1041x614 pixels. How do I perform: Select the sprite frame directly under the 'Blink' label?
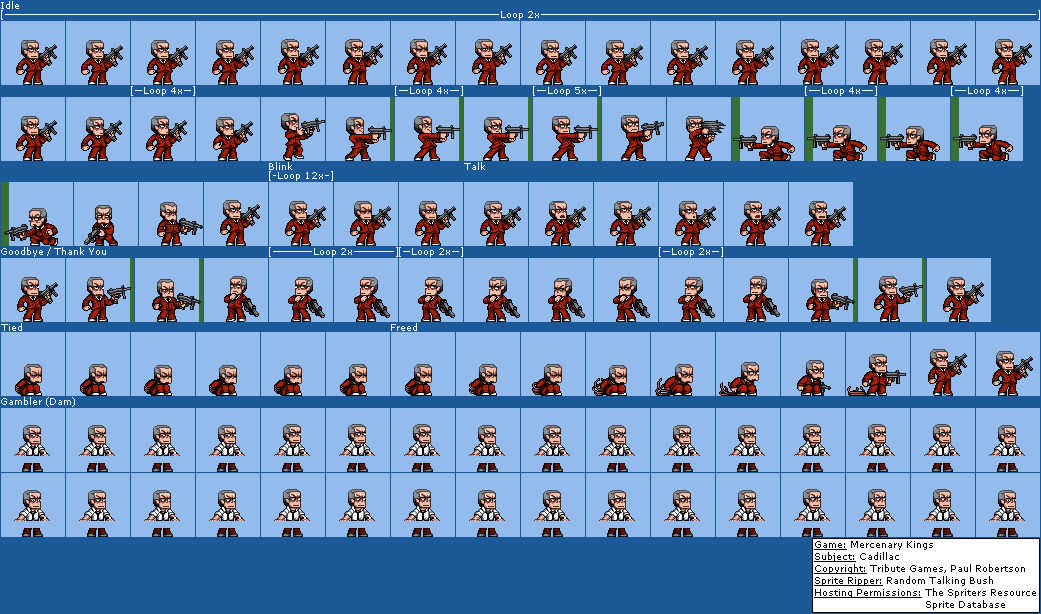301,214
